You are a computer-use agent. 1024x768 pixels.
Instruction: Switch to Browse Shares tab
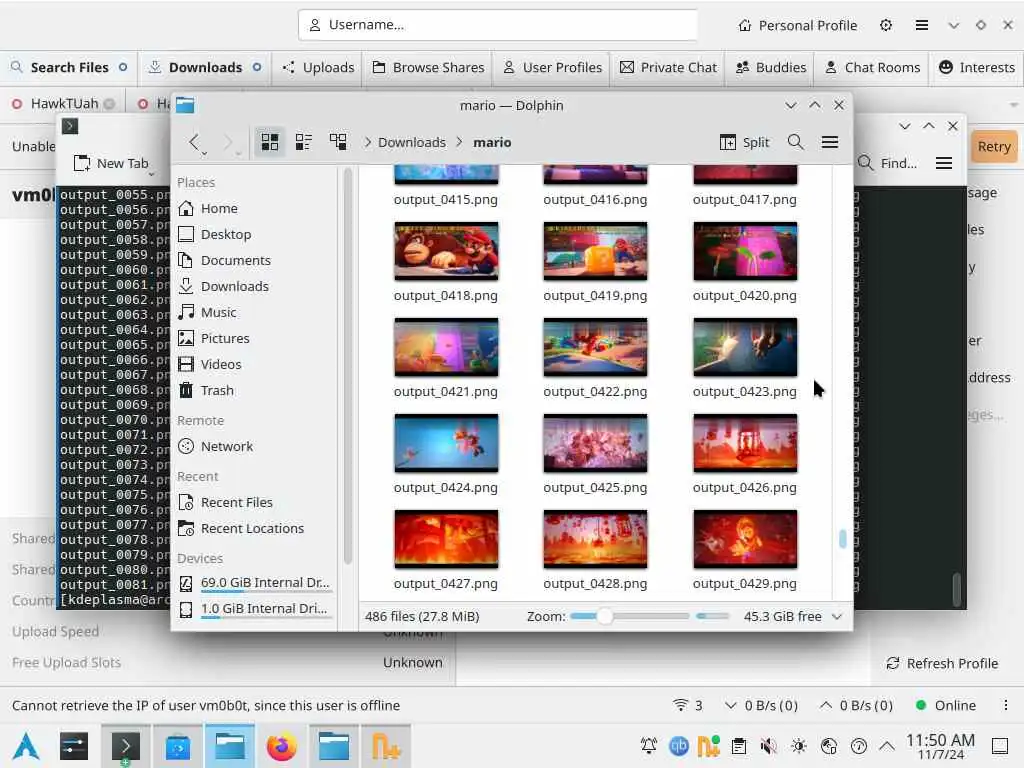(428, 67)
